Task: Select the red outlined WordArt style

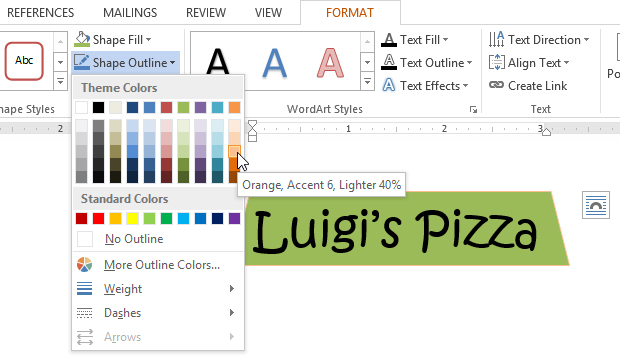Action: click(x=330, y=62)
